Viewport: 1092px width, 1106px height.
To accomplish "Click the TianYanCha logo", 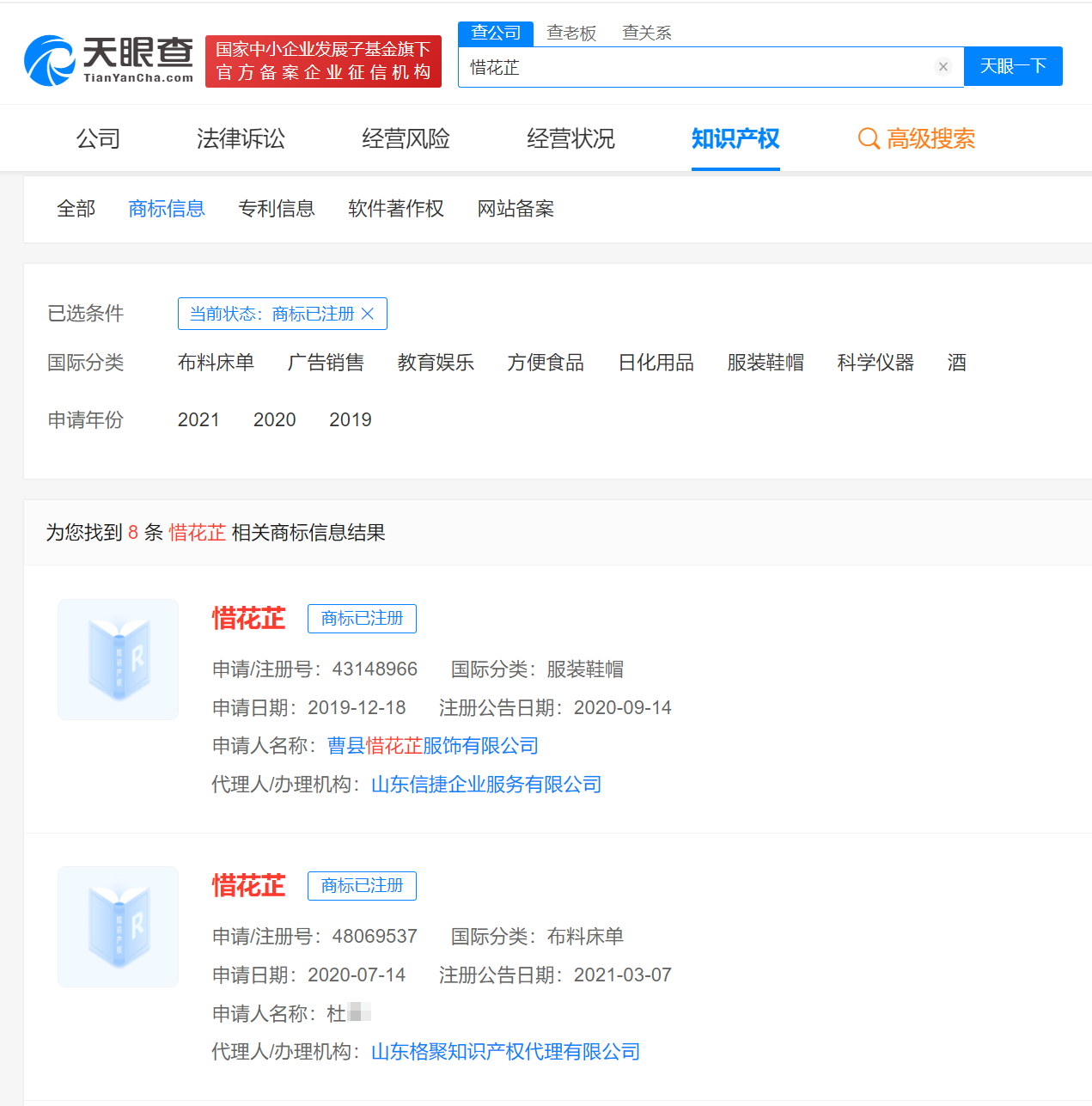I will click(109, 61).
